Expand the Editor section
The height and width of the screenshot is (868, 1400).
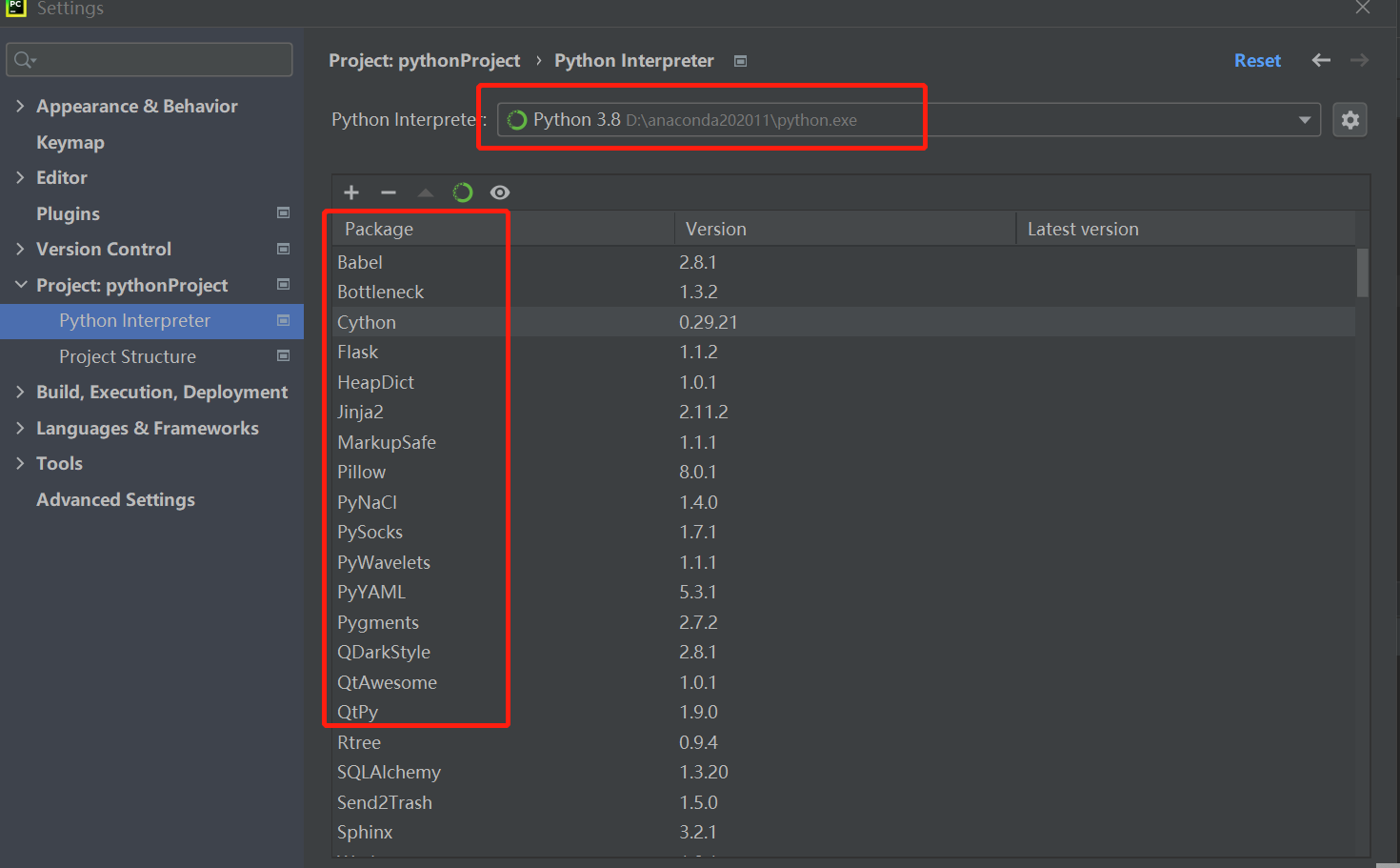20,177
